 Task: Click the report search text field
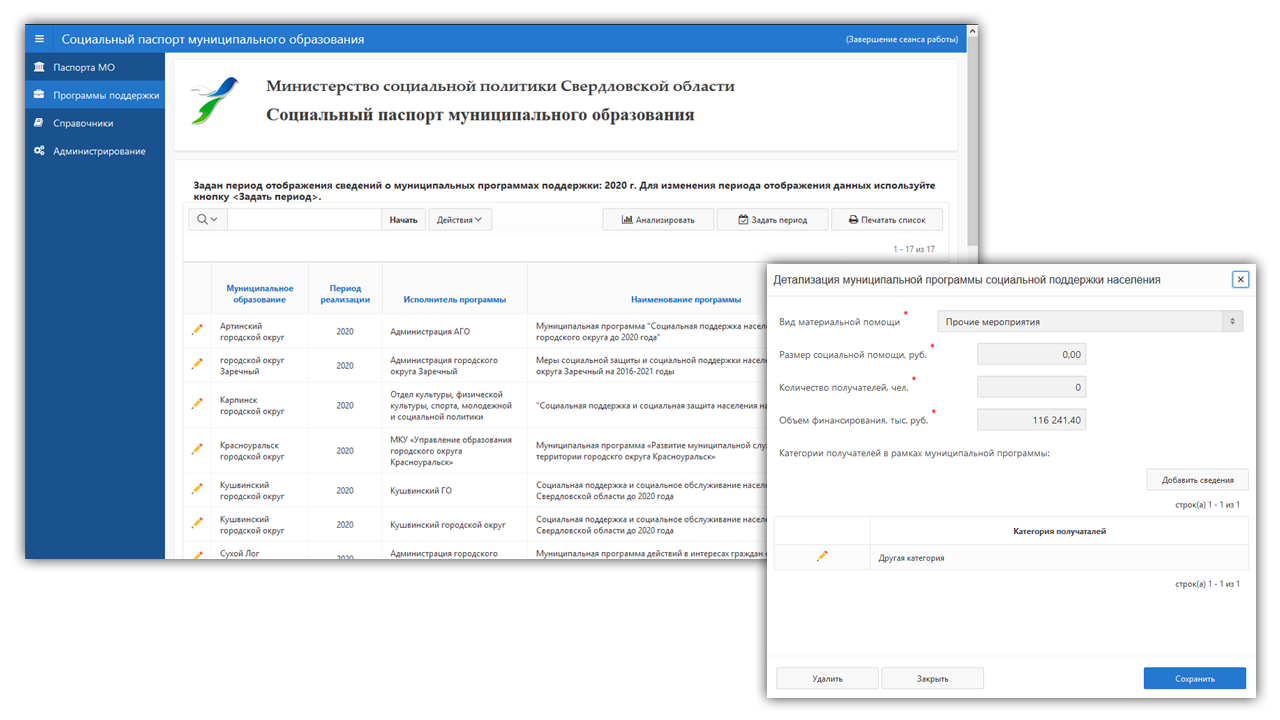pos(303,219)
